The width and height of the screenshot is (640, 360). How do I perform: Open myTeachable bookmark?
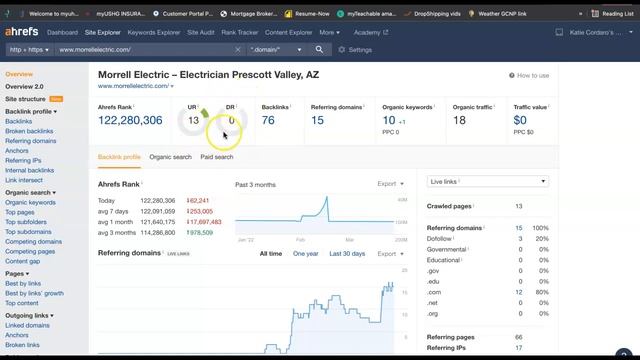tap(367, 14)
